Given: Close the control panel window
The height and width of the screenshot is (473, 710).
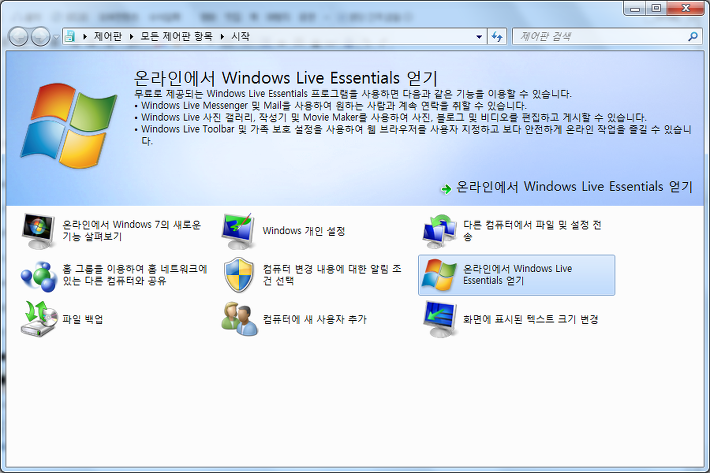Looking at the screenshot, I should tap(686, 8).
